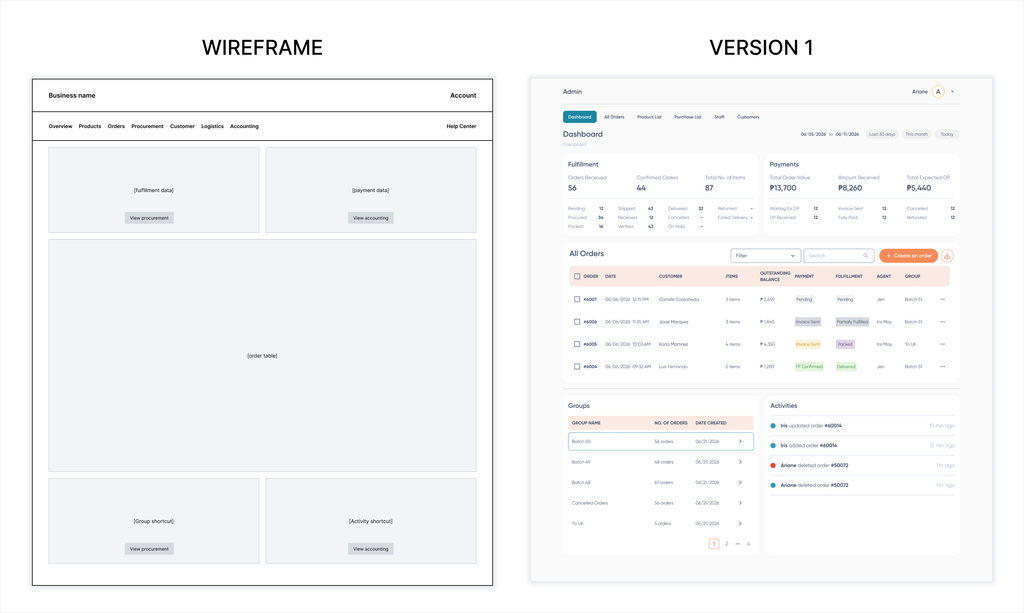The image size is (1024, 613).
Task: Expand the Batch 49 group with its chevron
Action: pyautogui.click(x=740, y=462)
